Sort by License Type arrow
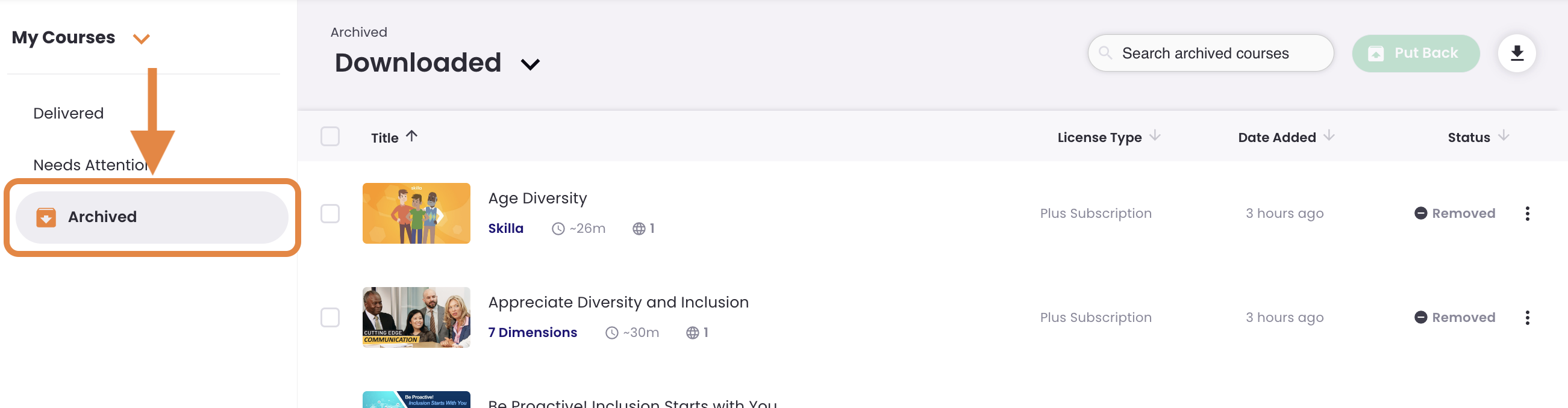 1154,136
